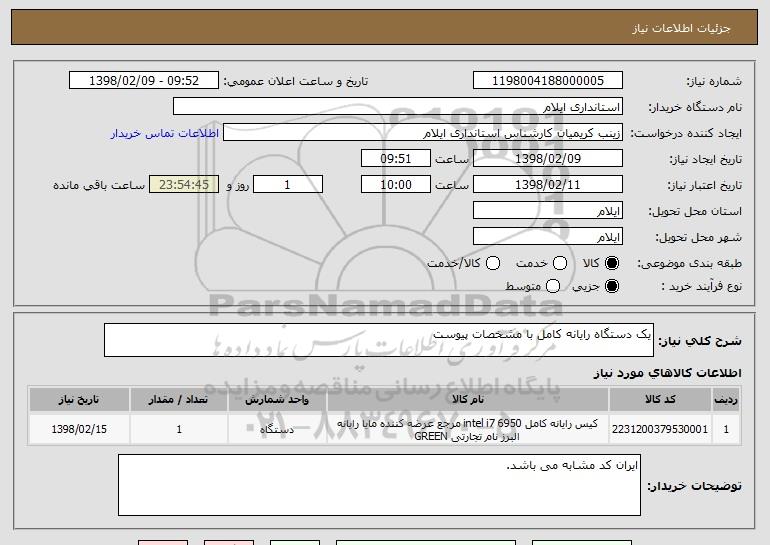Image resolution: width=770 pixels, height=545 pixels.
Task: Click the countdown timer 23:54:45
Action: click(184, 185)
